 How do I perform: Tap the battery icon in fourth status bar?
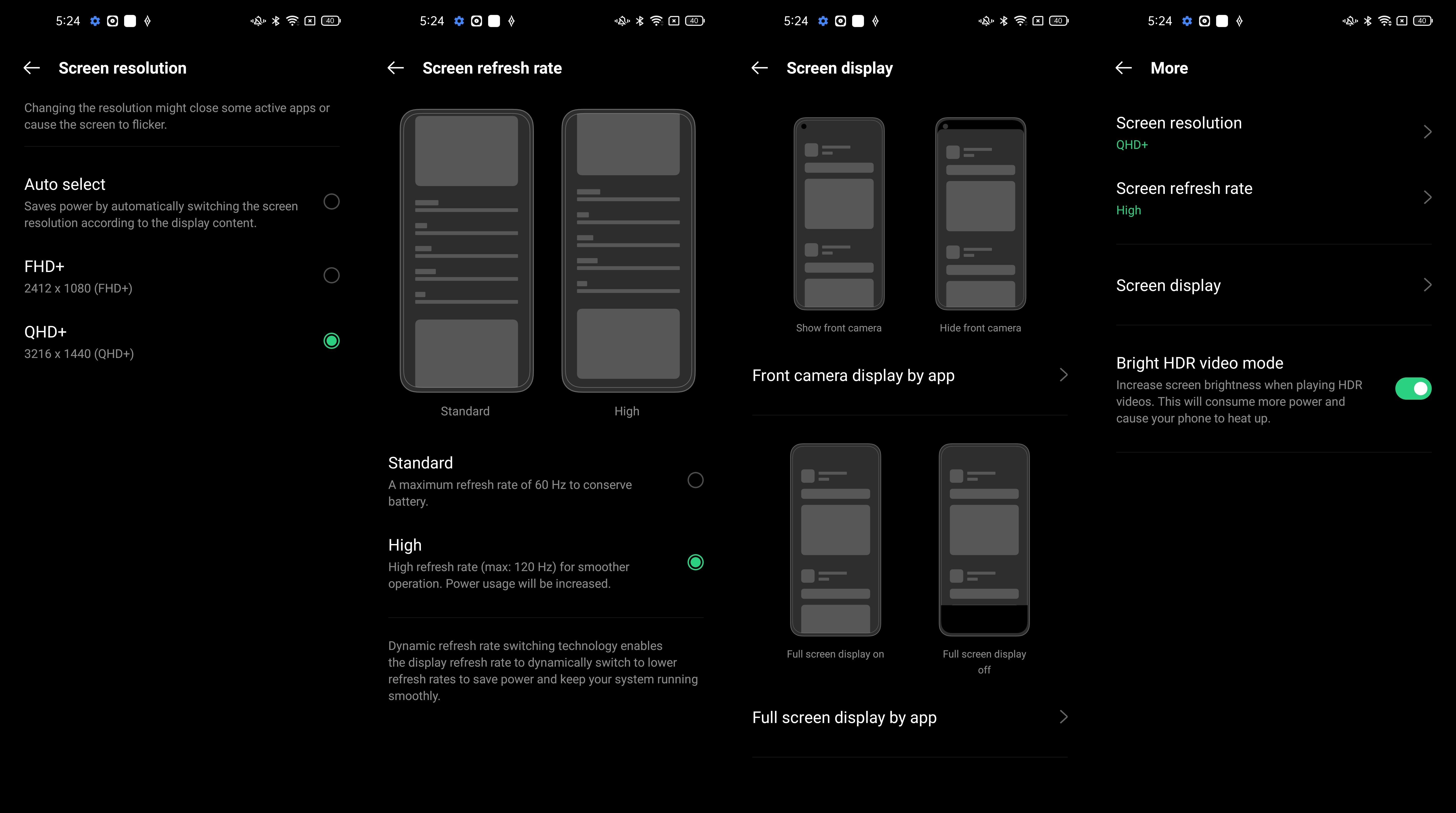tap(1423, 21)
